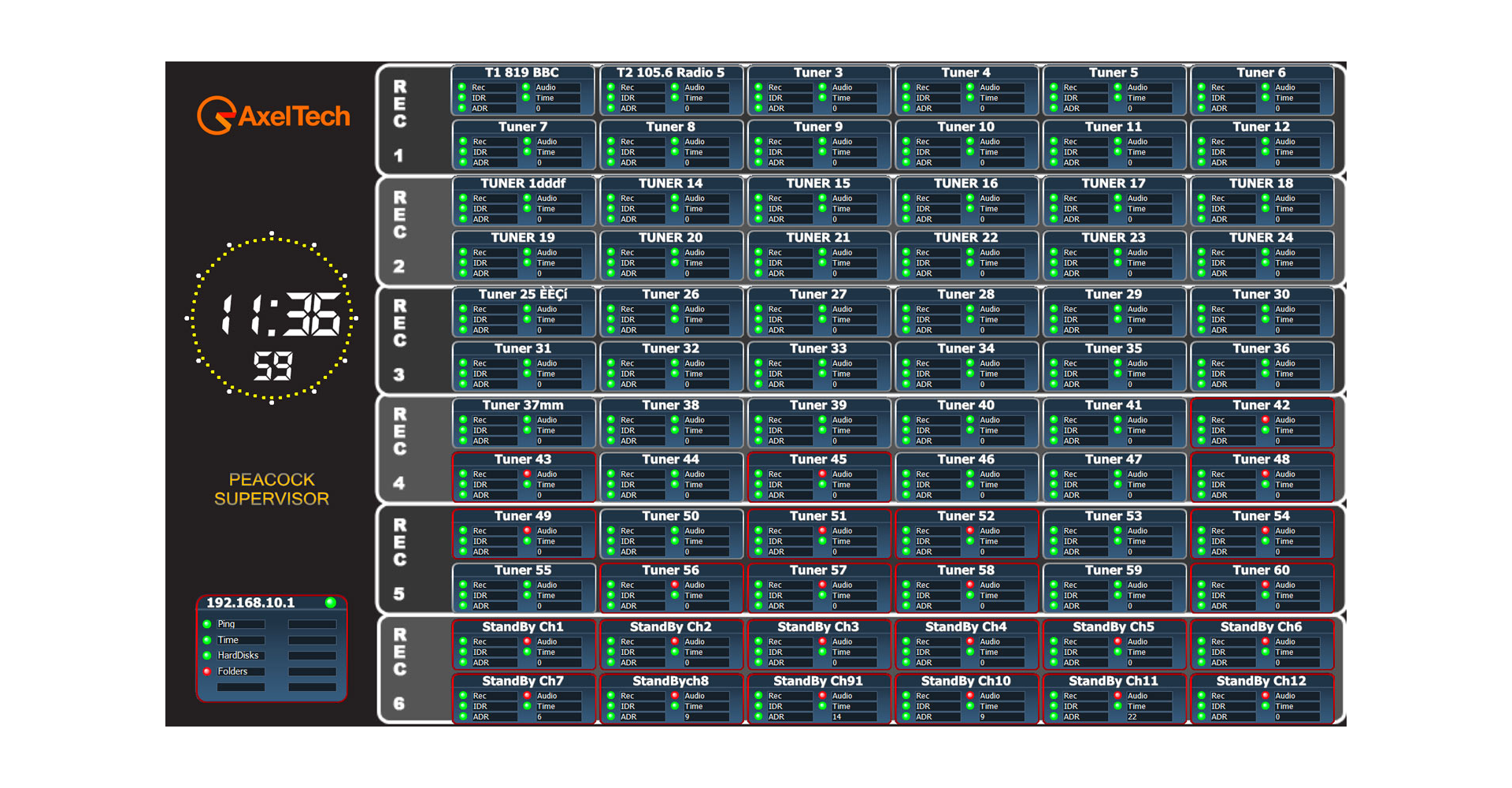Viewport: 1512px width, 788px height.
Task: Click the green IDR LED on TUNER 24
Action: click(x=1202, y=263)
